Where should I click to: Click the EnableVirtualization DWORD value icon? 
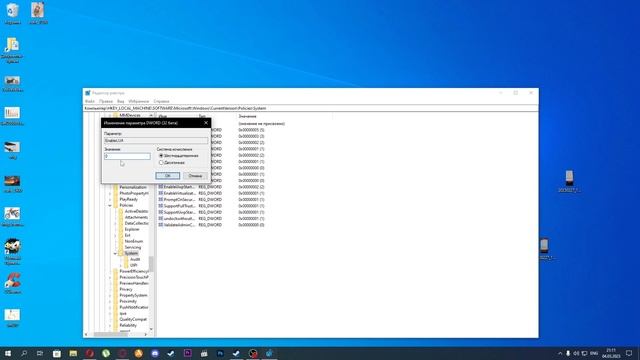(161, 193)
